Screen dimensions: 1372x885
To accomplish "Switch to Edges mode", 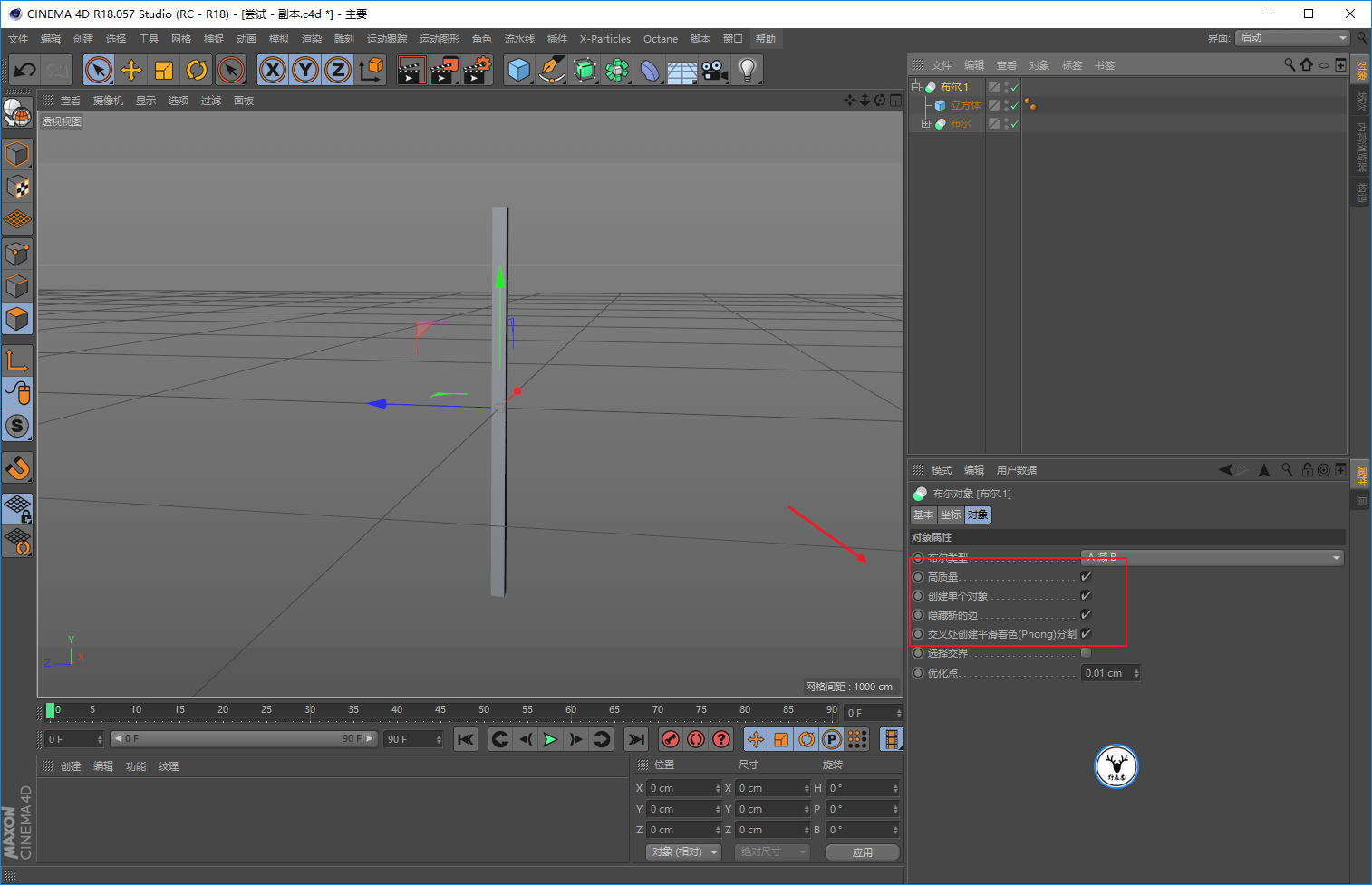I will (17, 286).
